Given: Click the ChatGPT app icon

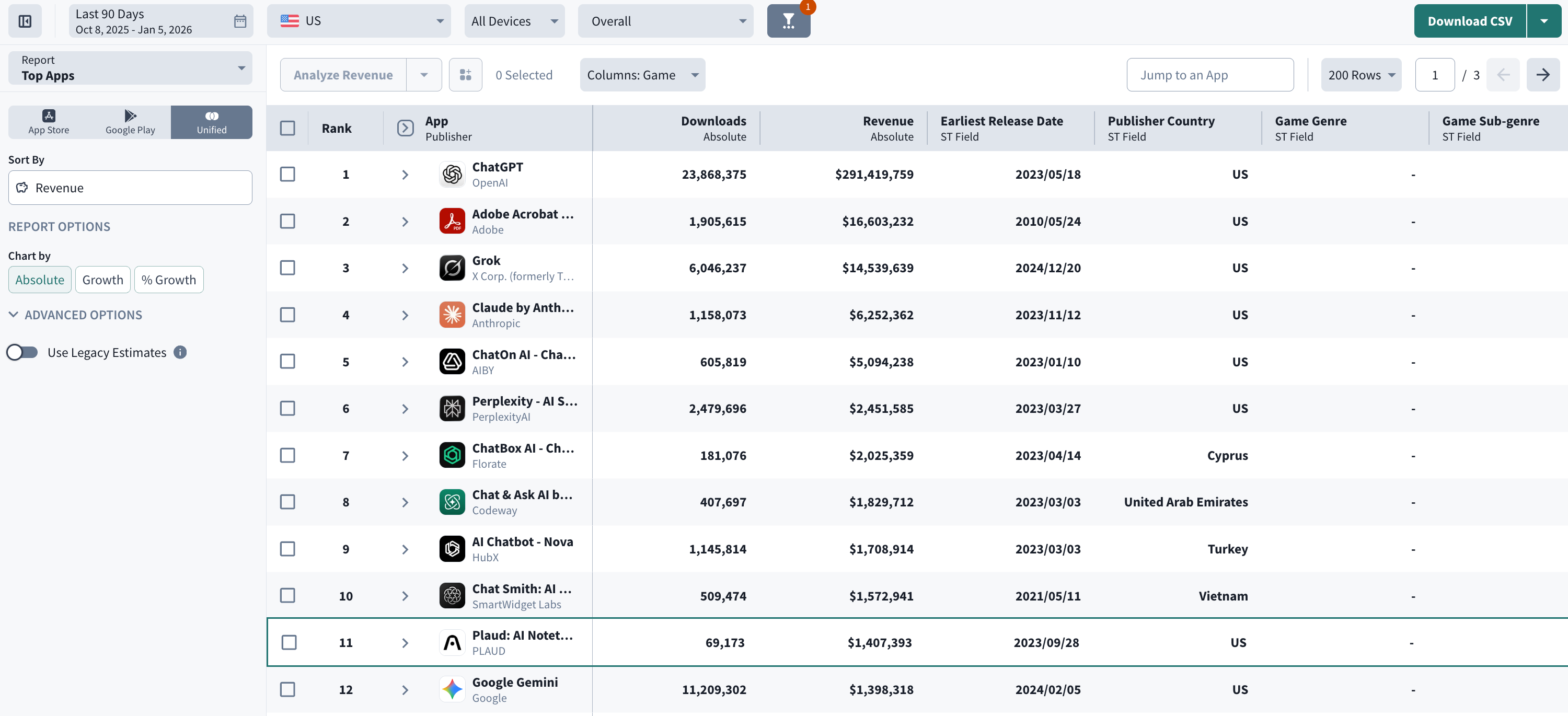Looking at the screenshot, I should coord(452,175).
